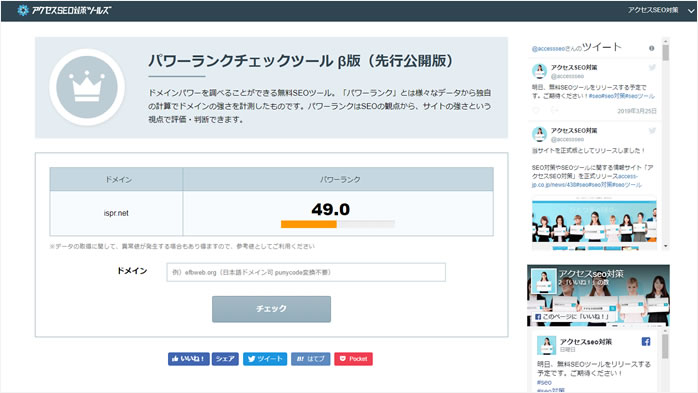Like the first tweet heart icon

(536, 110)
